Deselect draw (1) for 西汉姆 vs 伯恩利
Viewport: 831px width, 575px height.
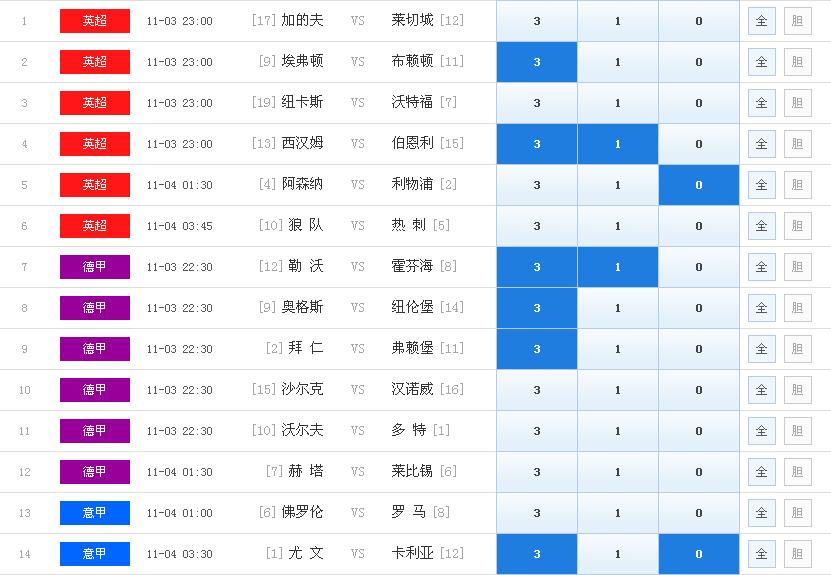coord(618,144)
